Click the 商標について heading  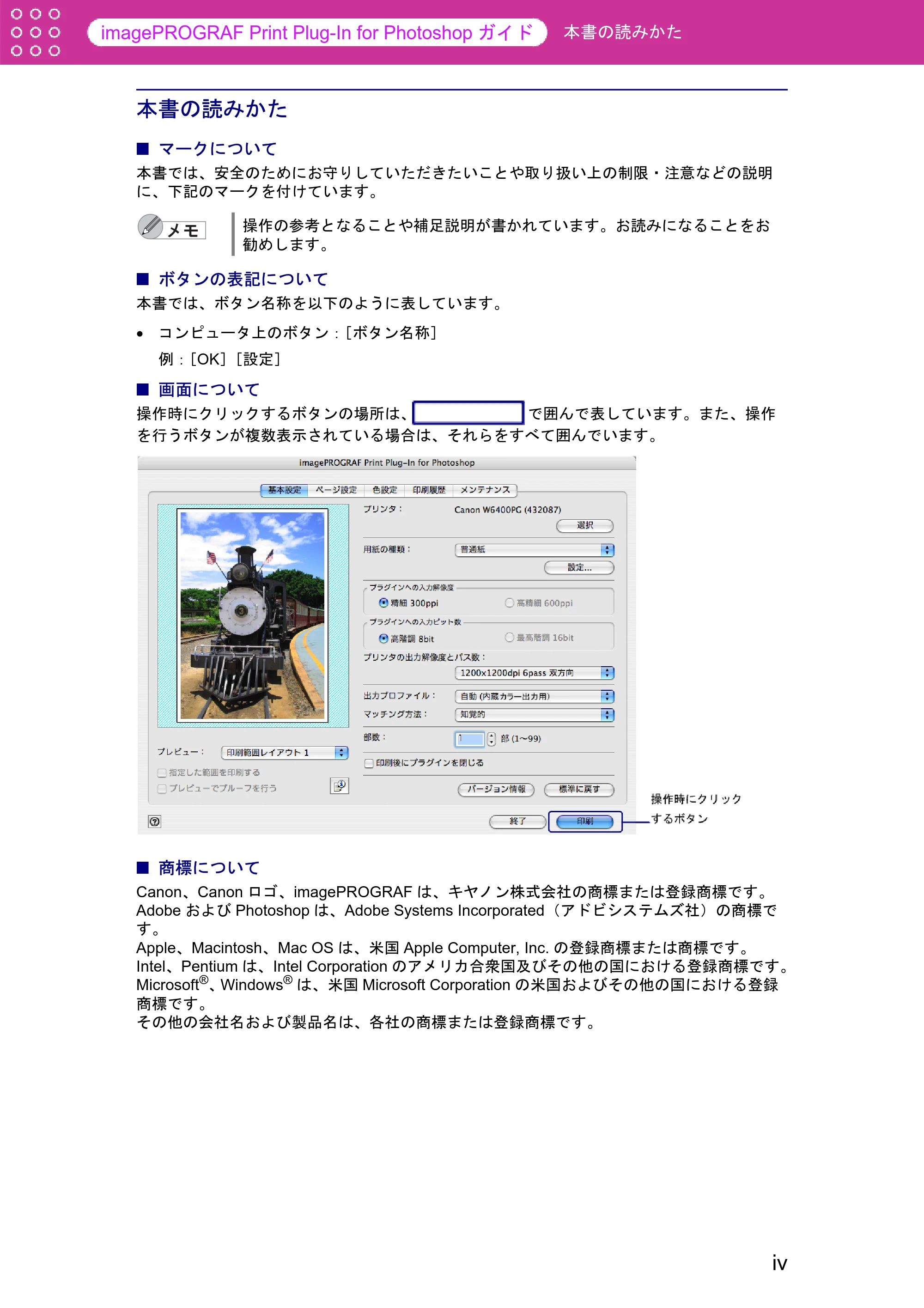pos(209,868)
